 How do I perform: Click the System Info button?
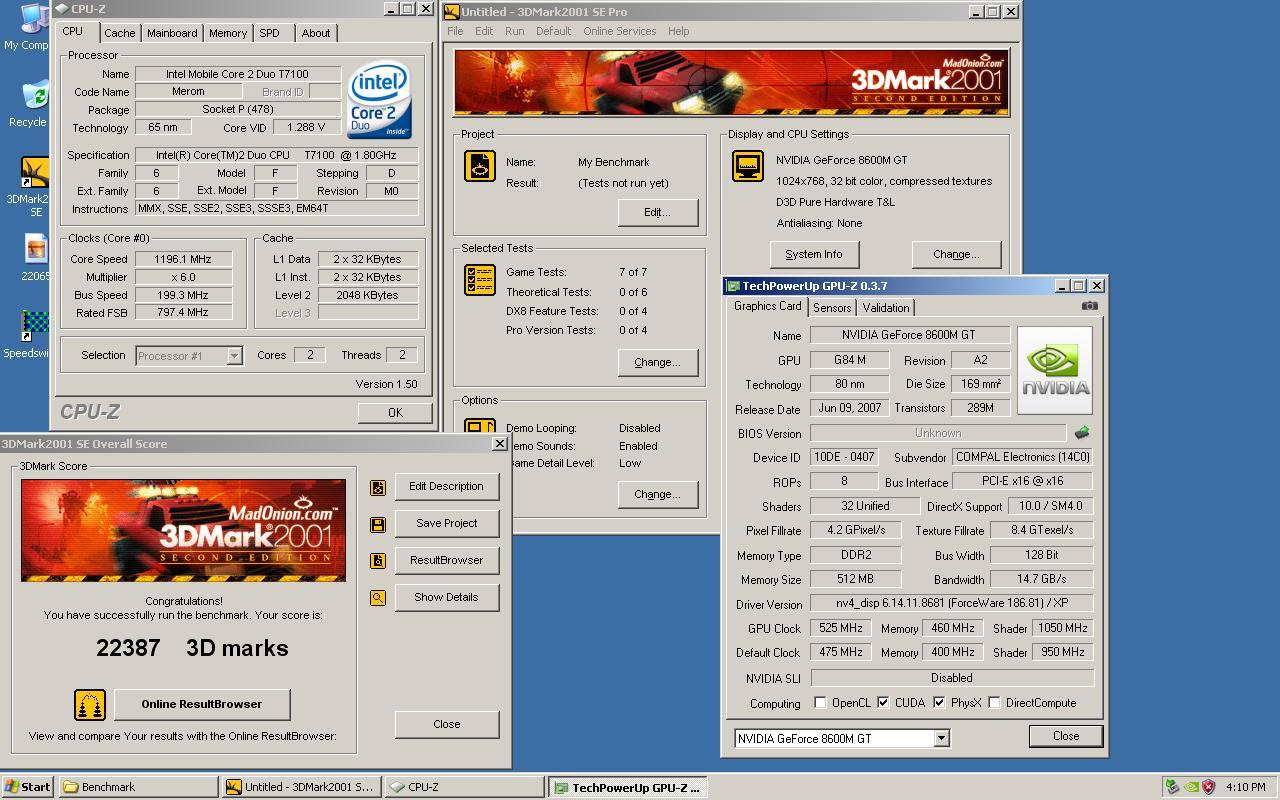click(x=814, y=254)
